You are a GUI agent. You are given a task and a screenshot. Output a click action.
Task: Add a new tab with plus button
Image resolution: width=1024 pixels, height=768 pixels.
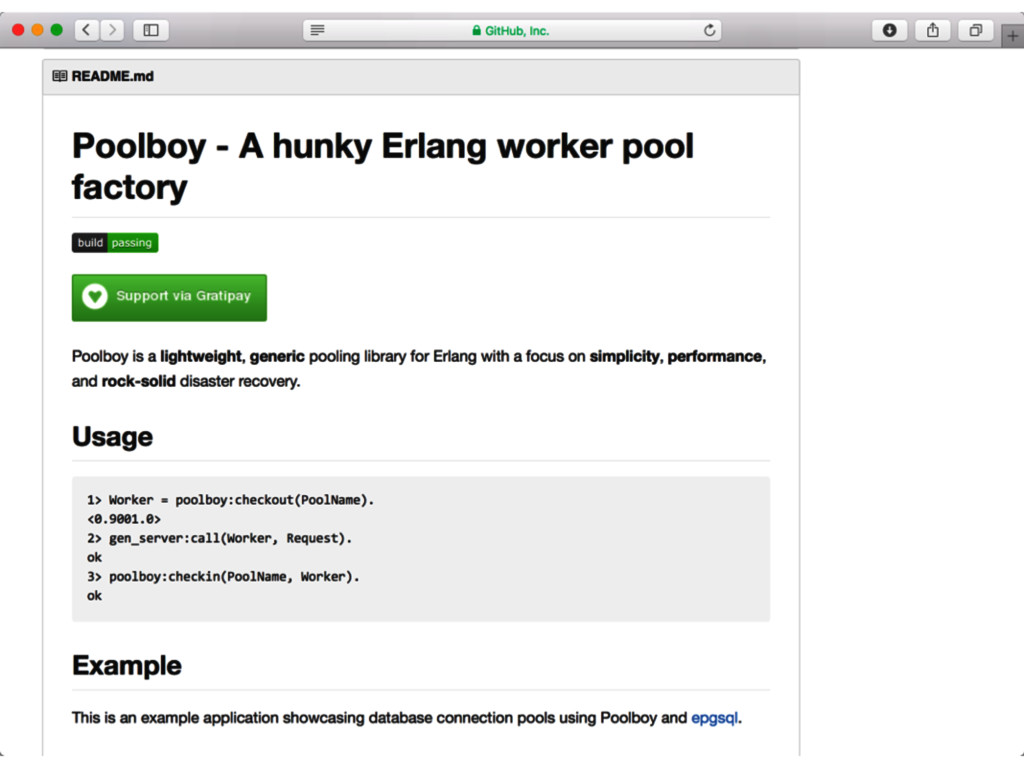coord(1012,37)
